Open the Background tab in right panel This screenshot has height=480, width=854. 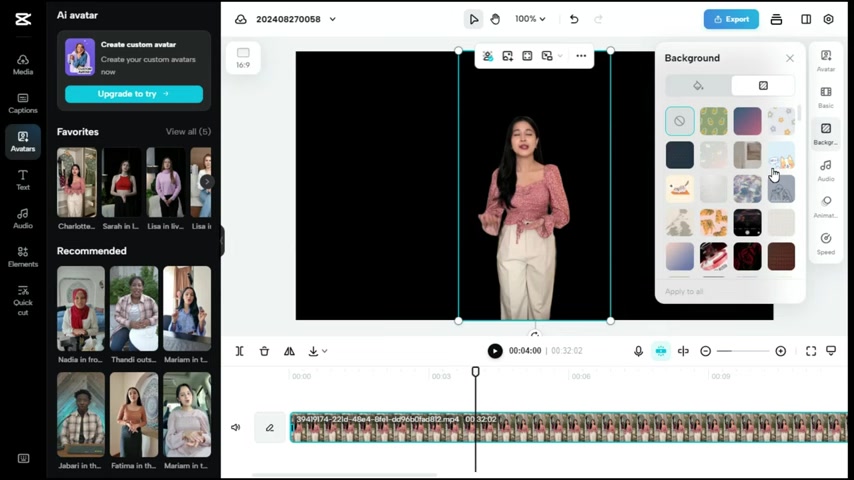826,133
